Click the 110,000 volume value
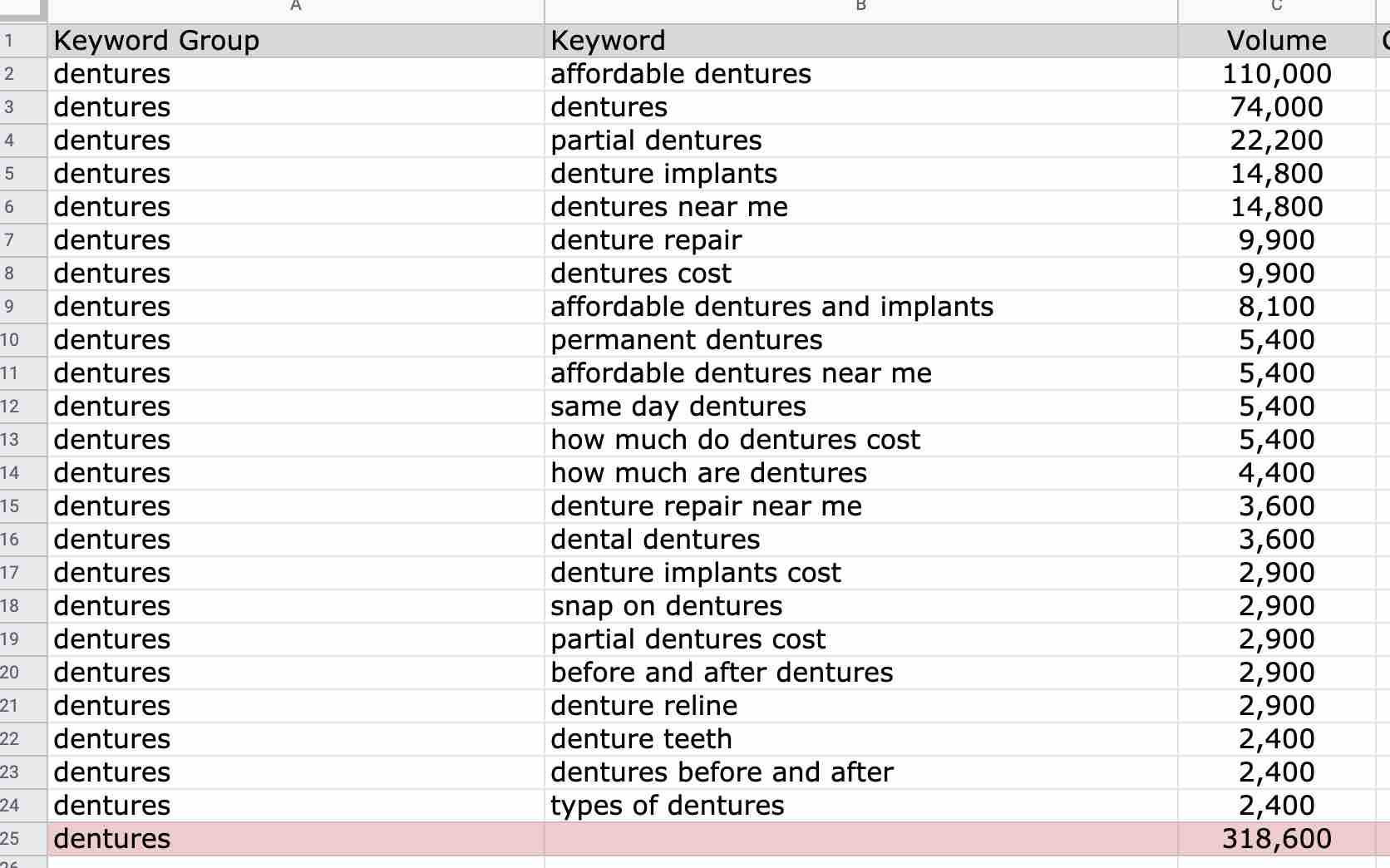Viewport: 1390px width, 868px height. click(1276, 74)
